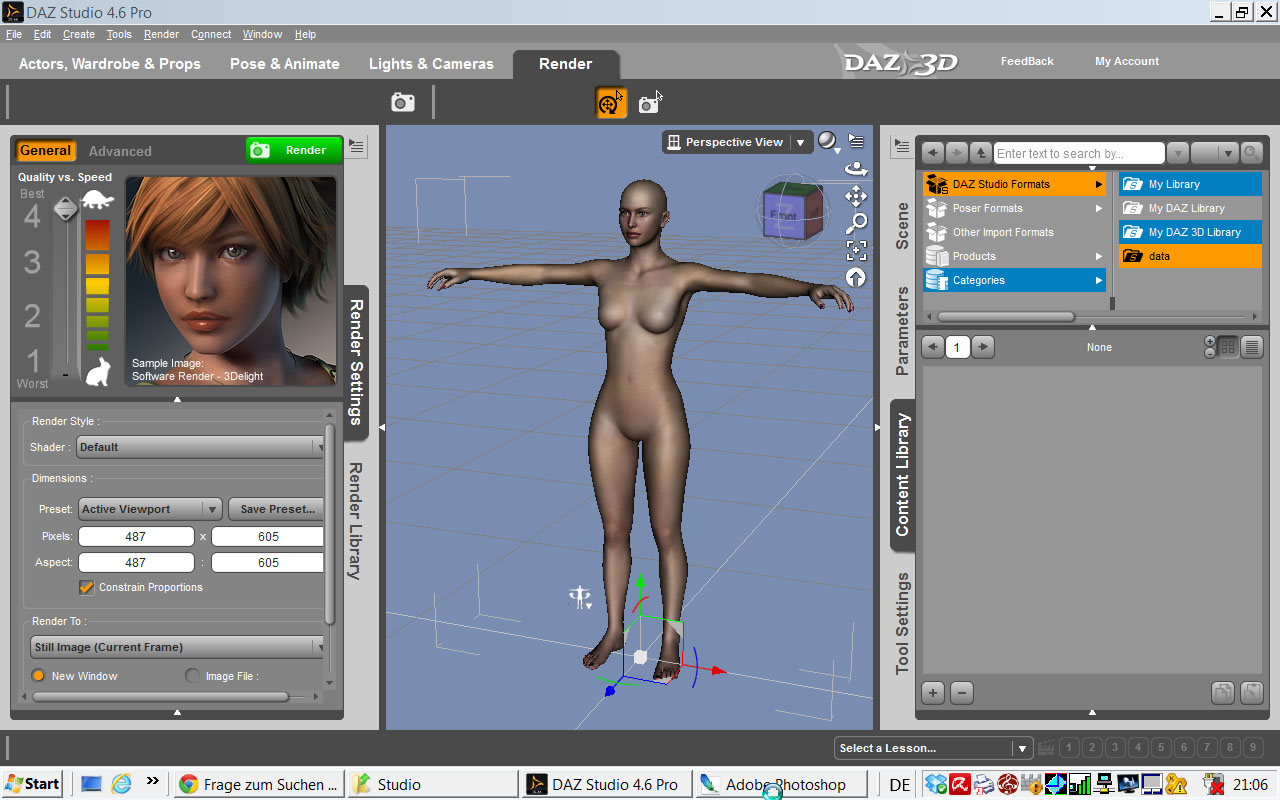
Task: Open Internet Explorer from quick launch
Action: click(x=121, y=783)
